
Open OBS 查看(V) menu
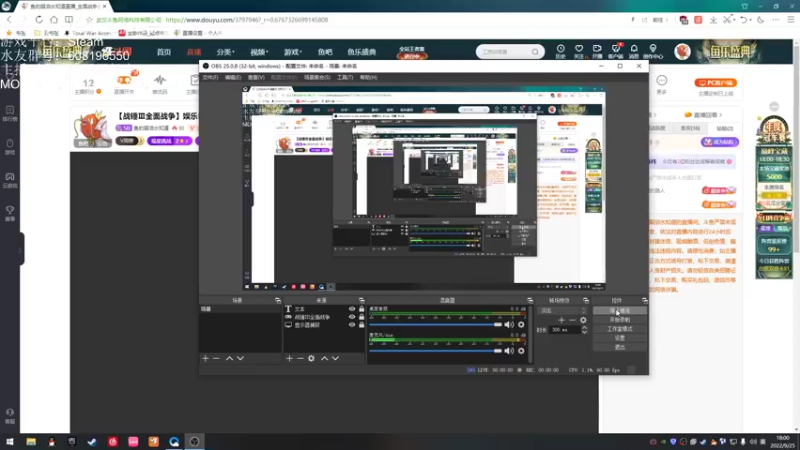pos(256,78)
